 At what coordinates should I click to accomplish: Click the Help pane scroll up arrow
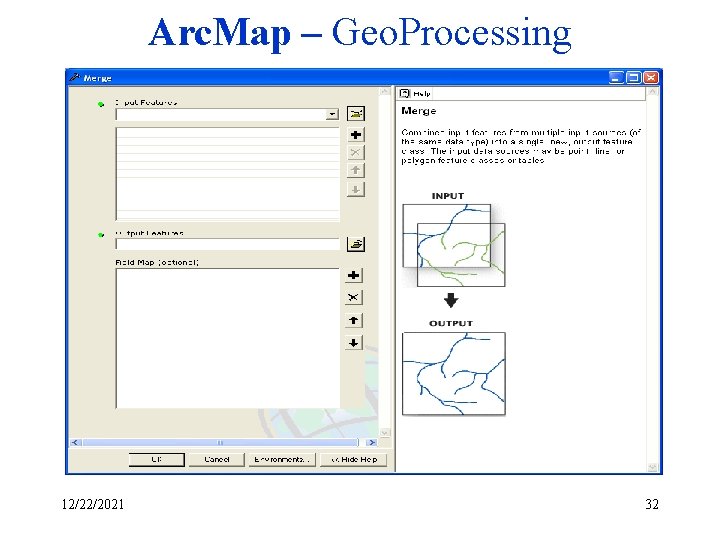(652, 92)
